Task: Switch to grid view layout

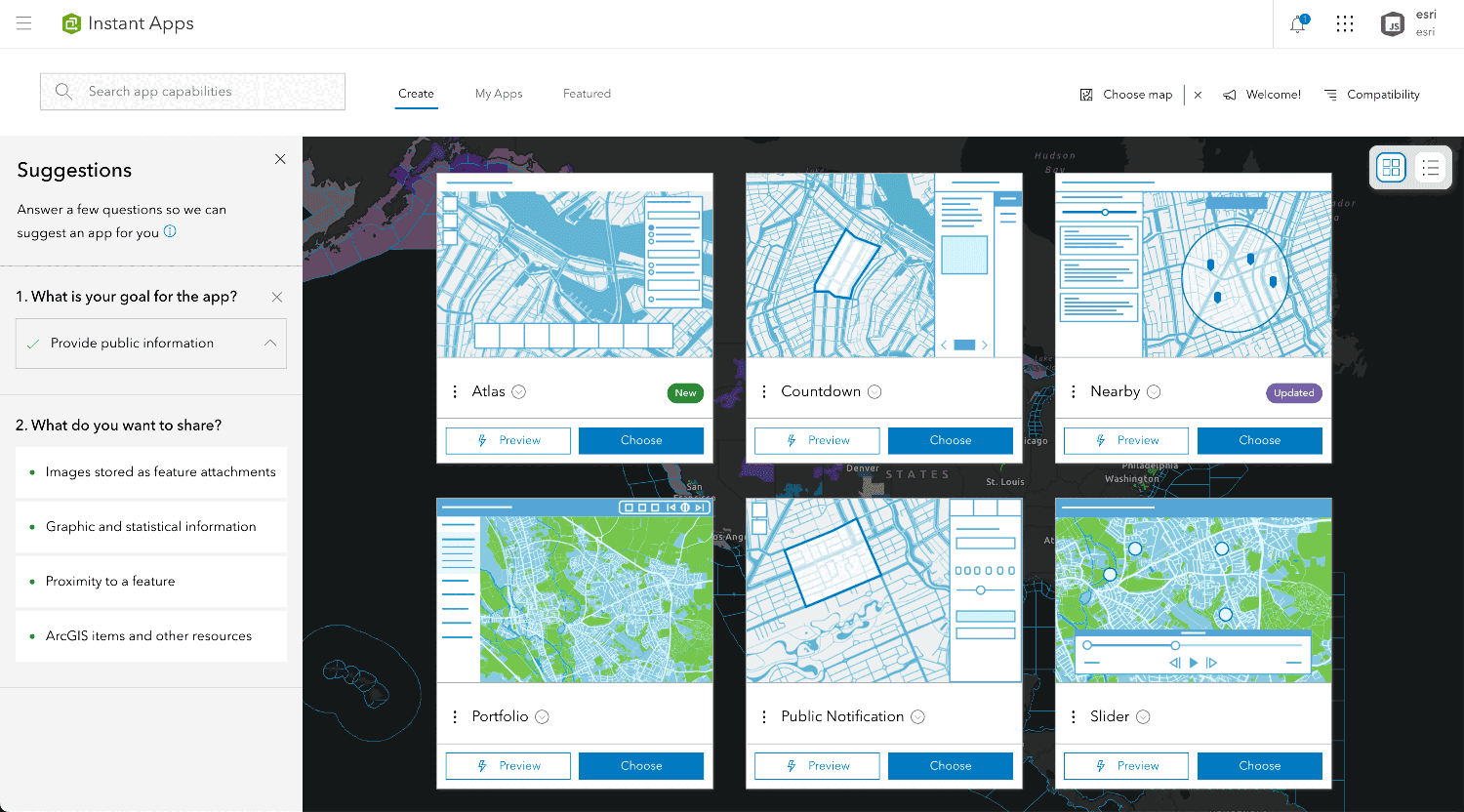Action: point(1390,167)
